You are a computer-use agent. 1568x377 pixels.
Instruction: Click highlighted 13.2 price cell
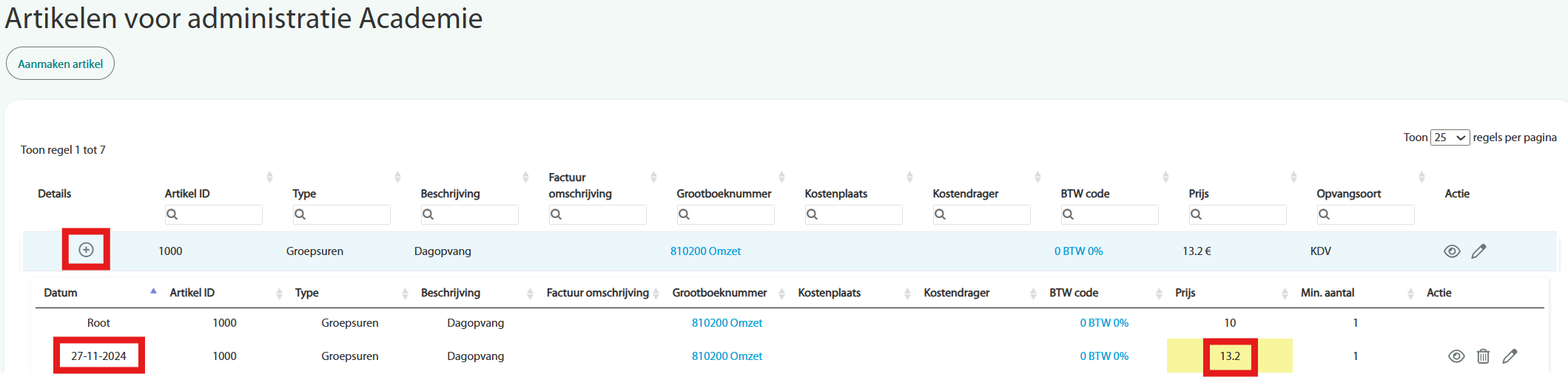[1230, 356]
